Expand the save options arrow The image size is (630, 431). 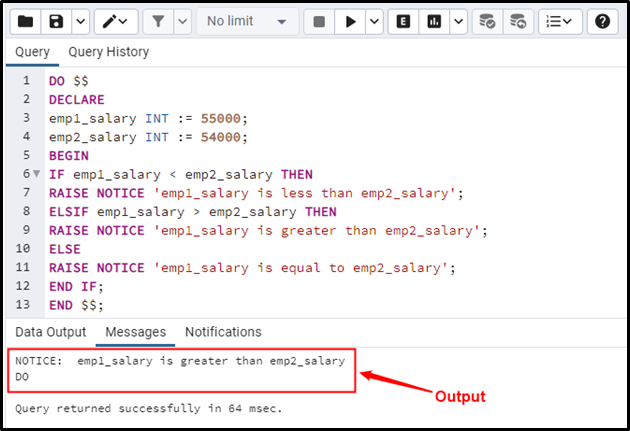[x=80, y=21]
